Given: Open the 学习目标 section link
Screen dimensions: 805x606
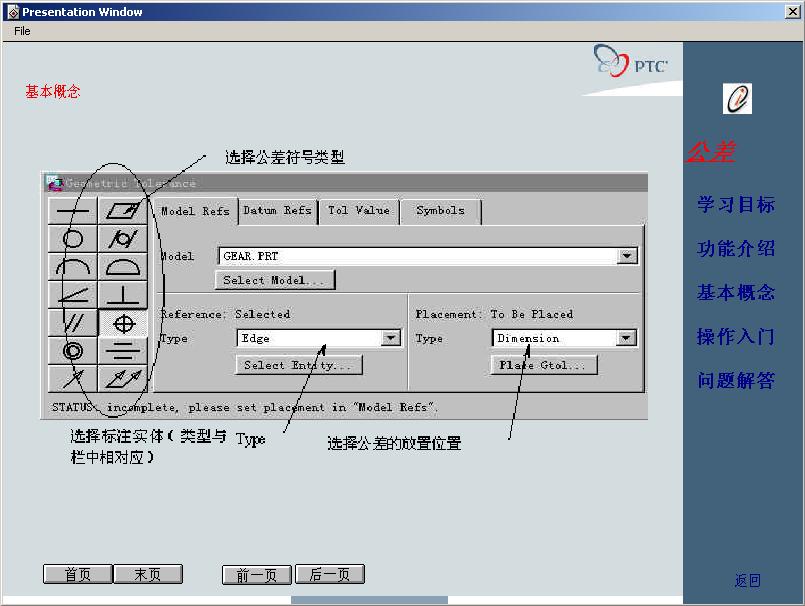Looking at the screenshot, I should point(736,205).
